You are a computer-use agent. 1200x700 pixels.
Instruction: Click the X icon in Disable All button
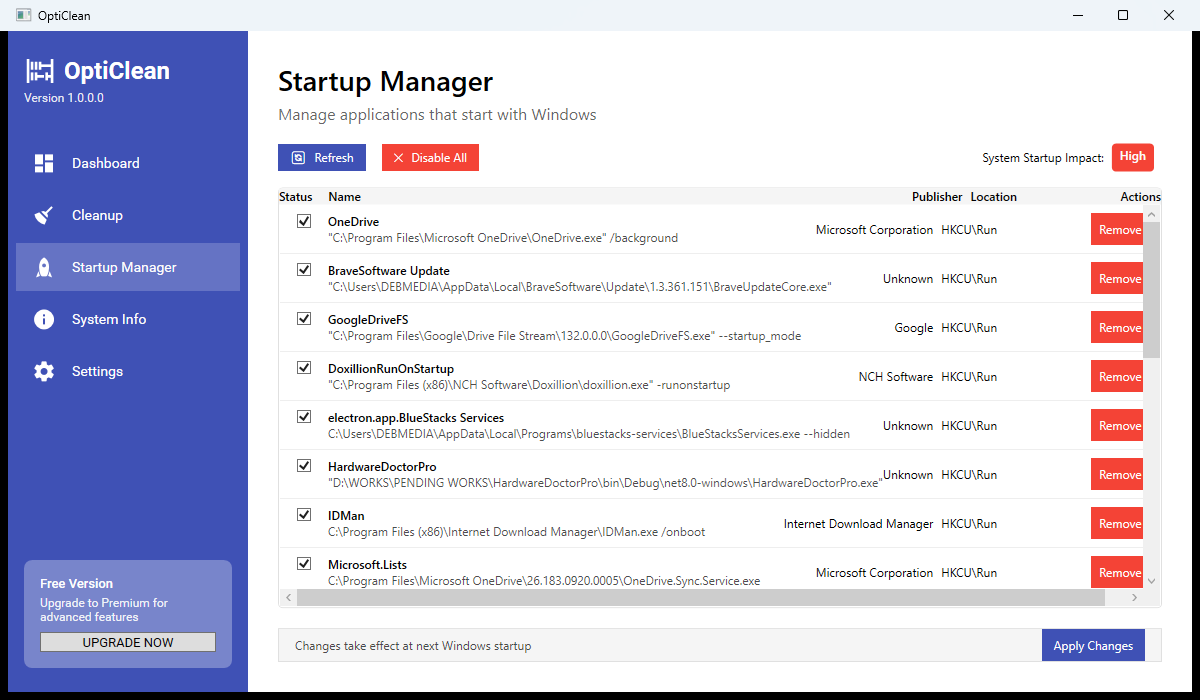[398, 158]
